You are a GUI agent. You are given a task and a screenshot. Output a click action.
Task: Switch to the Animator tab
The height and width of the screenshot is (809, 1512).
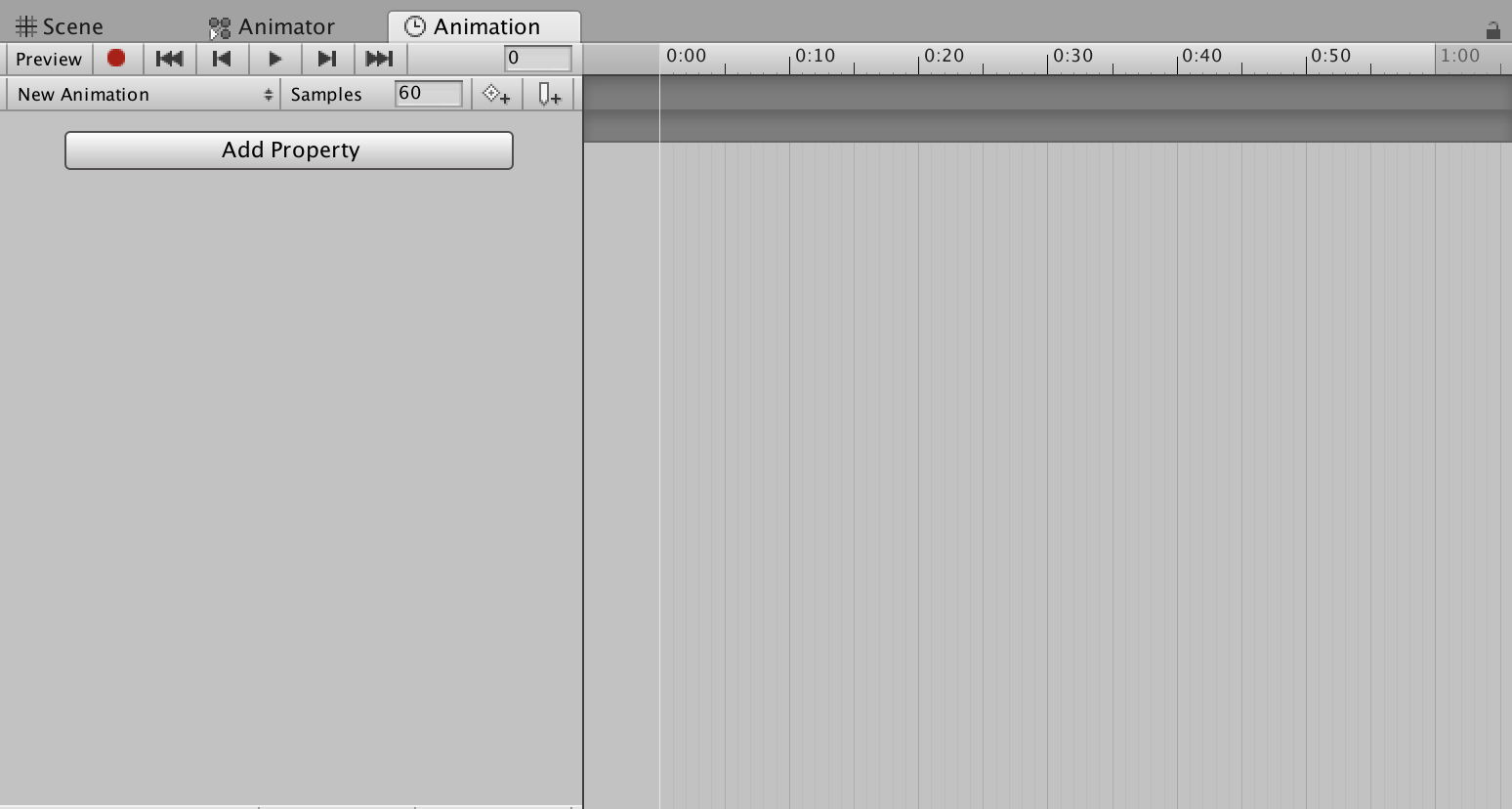272,26
